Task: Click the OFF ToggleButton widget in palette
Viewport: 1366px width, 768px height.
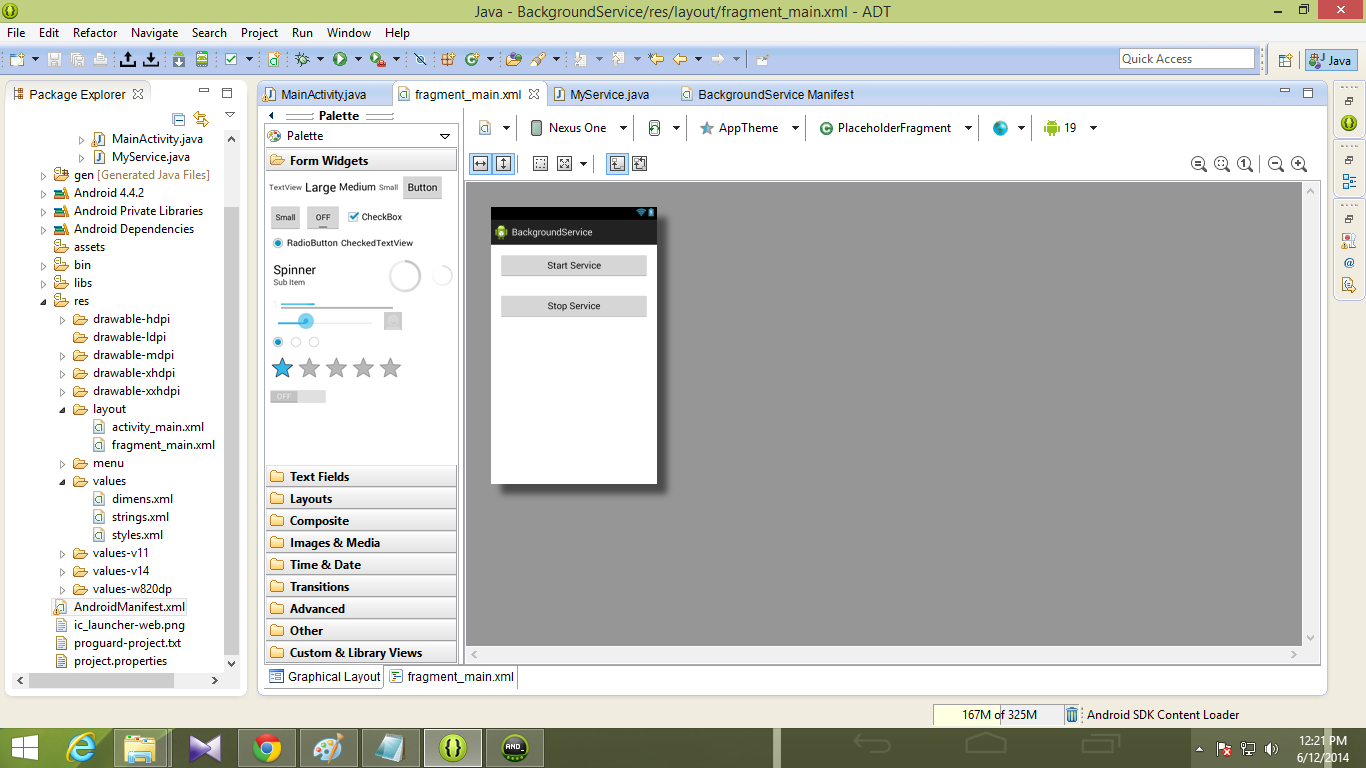Action: pyautogui.click(x=322, y=217)
